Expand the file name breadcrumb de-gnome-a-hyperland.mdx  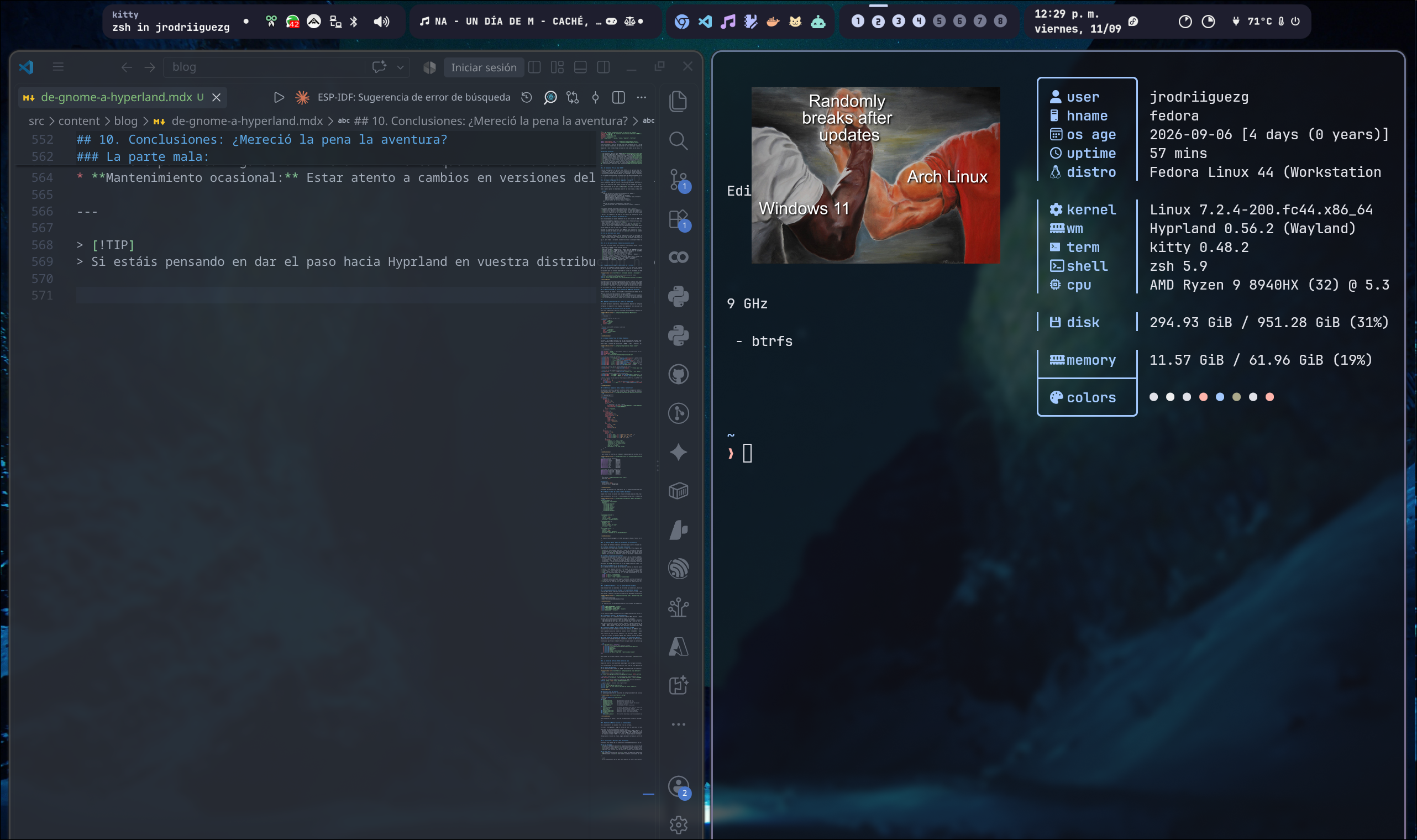click(246, 120)
